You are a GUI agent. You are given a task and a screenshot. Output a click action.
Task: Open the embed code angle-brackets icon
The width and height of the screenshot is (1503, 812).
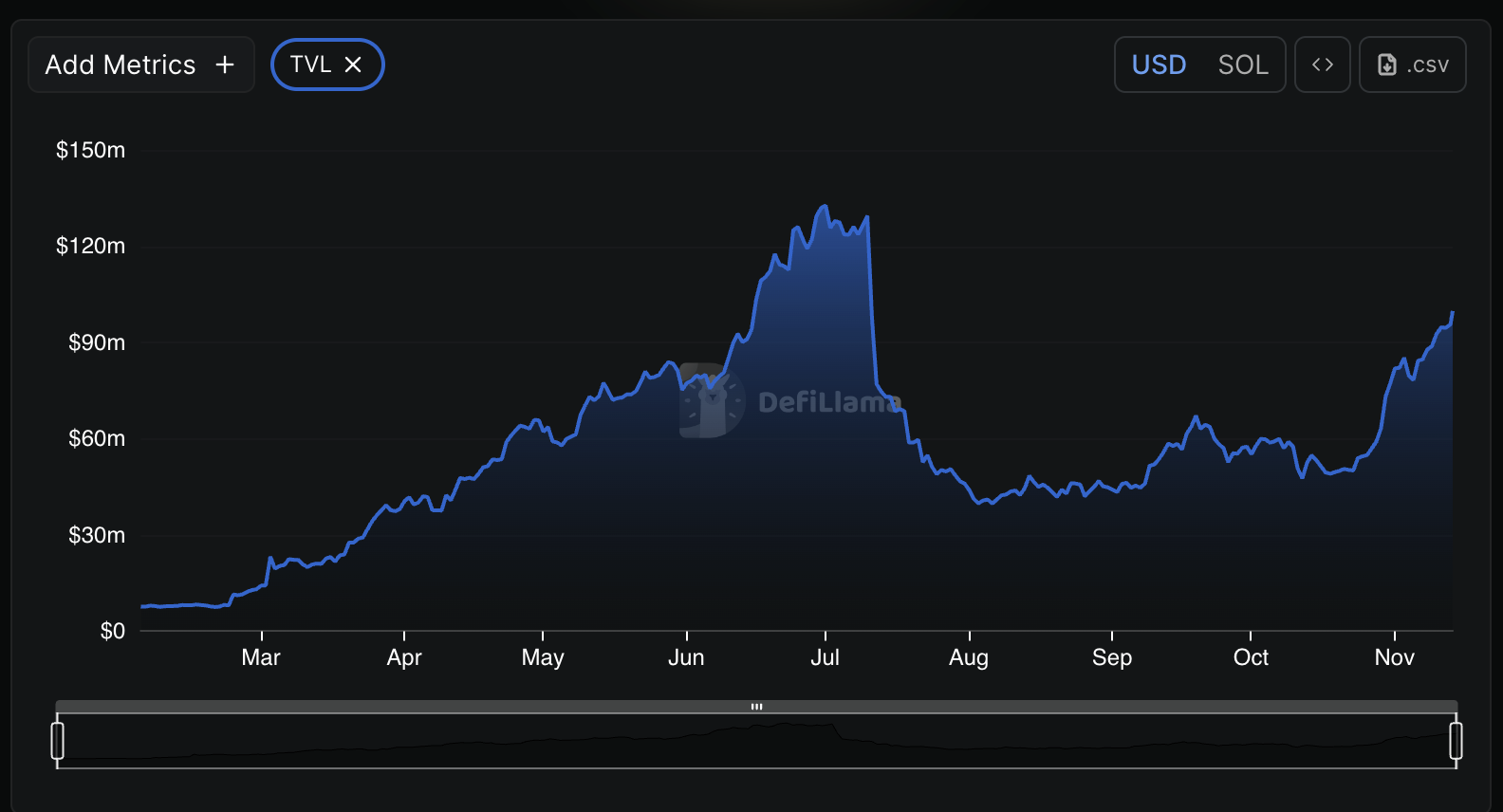(x=1322, y=65)
